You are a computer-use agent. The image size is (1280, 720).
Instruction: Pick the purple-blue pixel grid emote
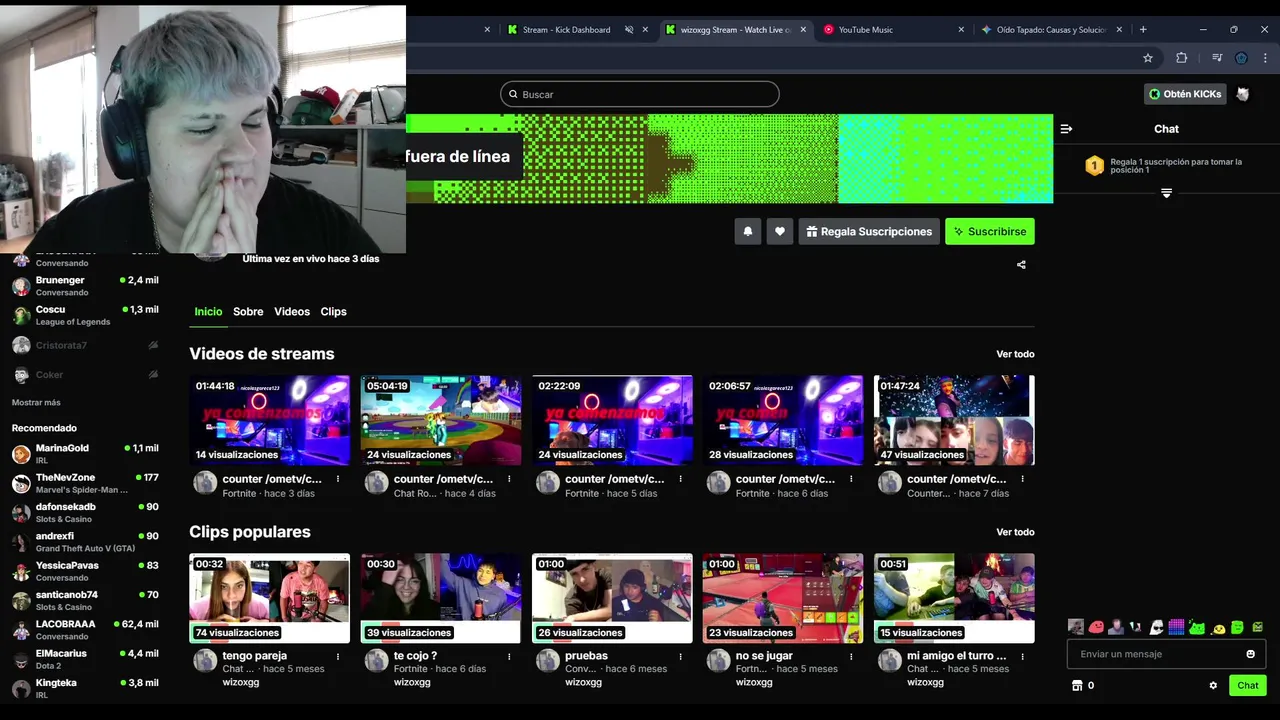1176,627
